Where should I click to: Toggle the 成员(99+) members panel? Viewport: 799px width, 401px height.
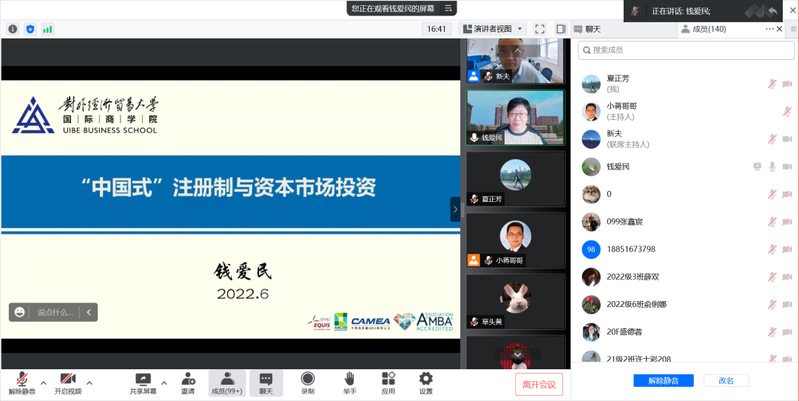tap(227, 383)
